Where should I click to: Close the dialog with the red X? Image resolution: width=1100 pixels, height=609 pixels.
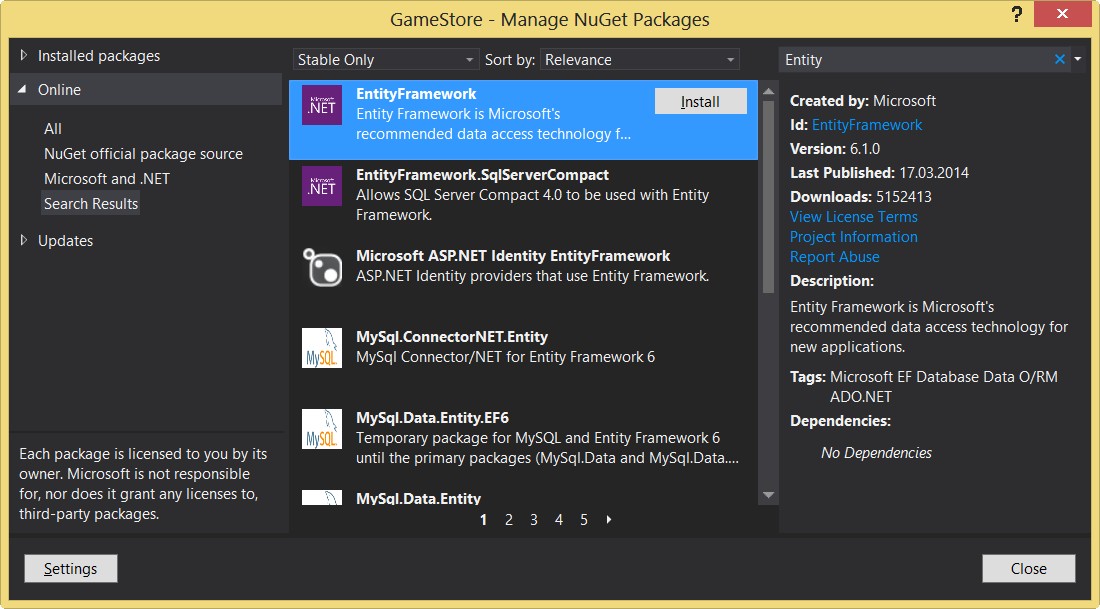[1062, 14]
